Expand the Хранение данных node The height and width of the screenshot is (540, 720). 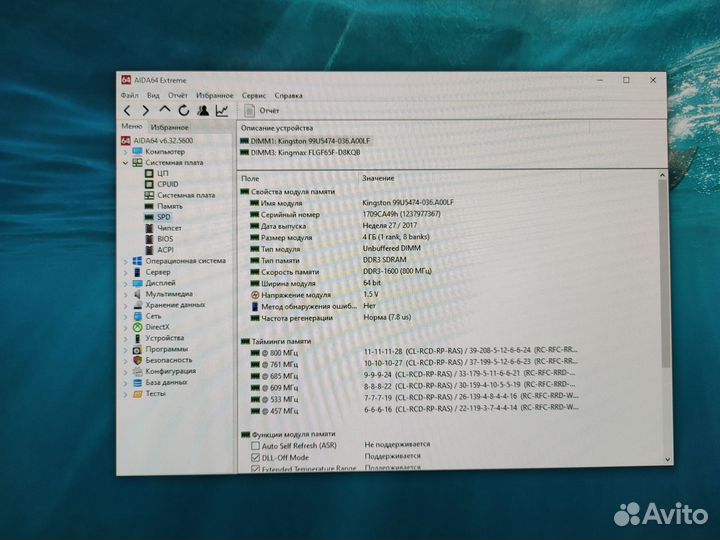pyautogui.click(x=125, y=305)
